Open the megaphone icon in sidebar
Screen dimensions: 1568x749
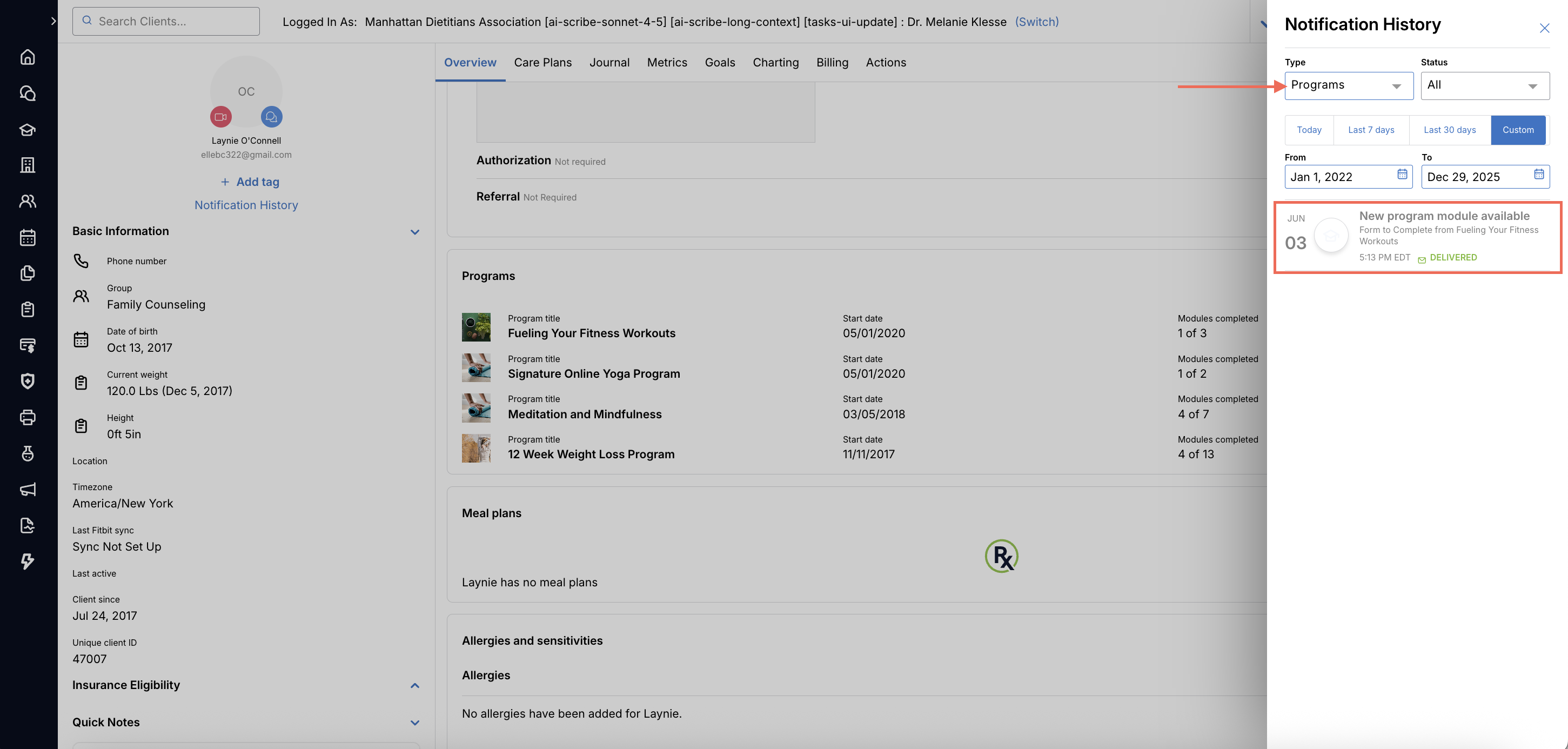point(28,490)
